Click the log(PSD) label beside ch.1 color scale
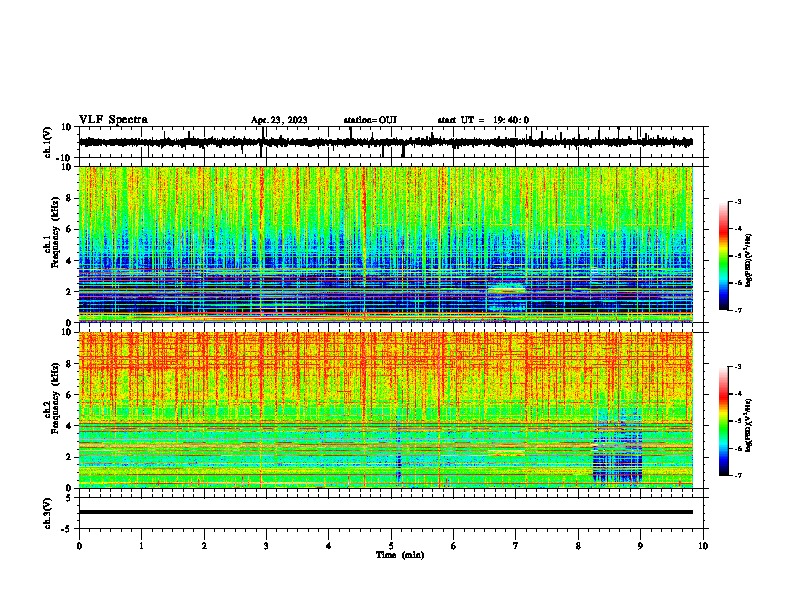 (749, 261)
